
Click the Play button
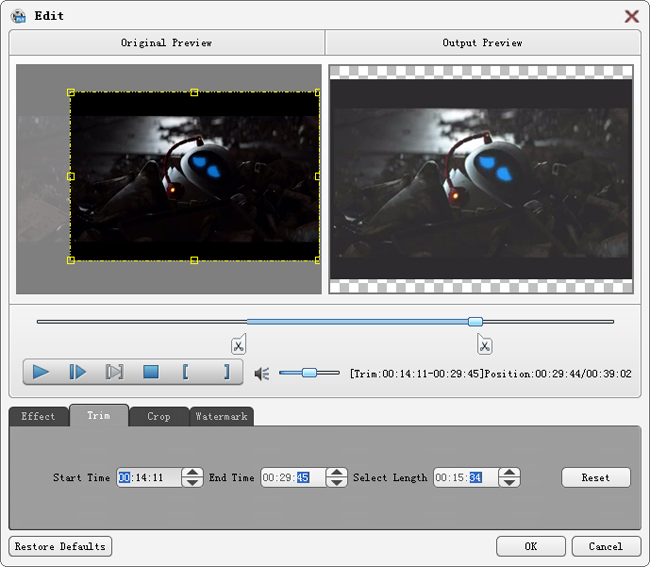pos(41,372)
